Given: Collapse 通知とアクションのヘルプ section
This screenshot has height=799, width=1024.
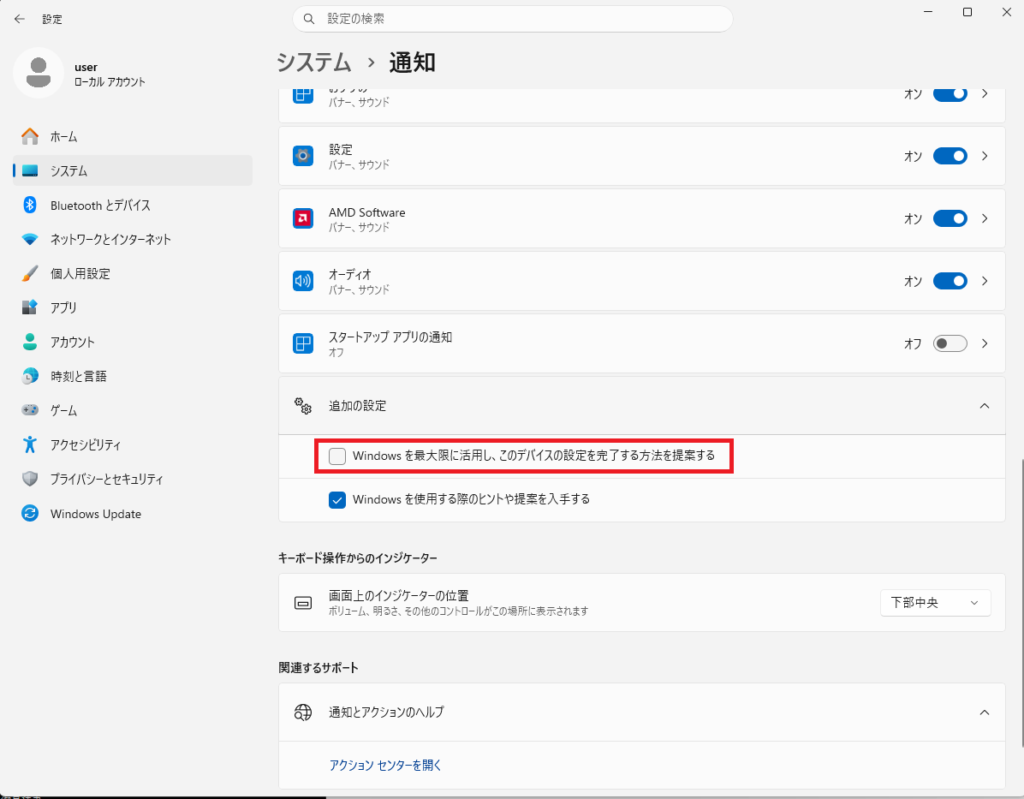Looking at the screenshot, I should click(985, 712).
